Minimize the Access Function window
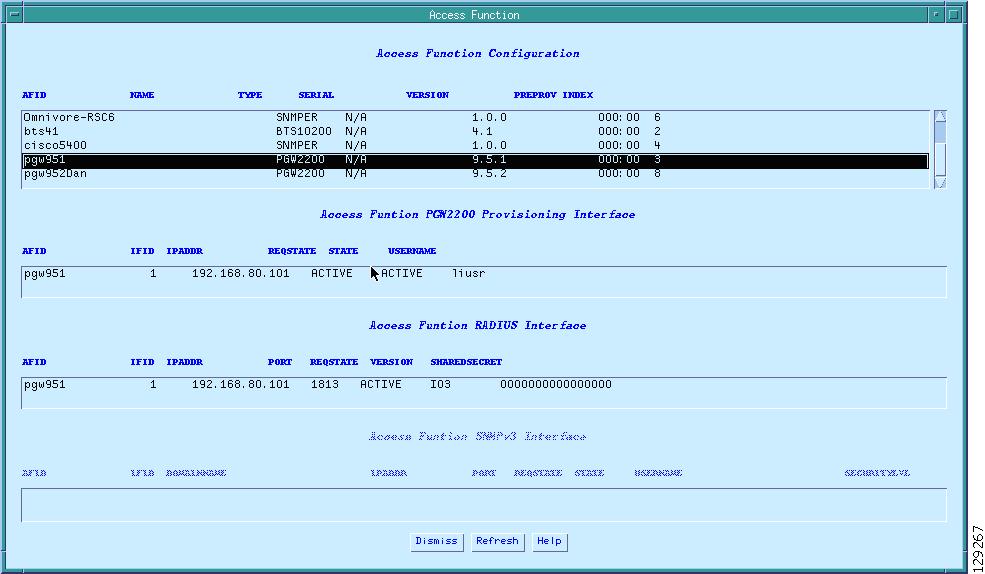This screenshot has height=574, width=985. click(935, 14)
